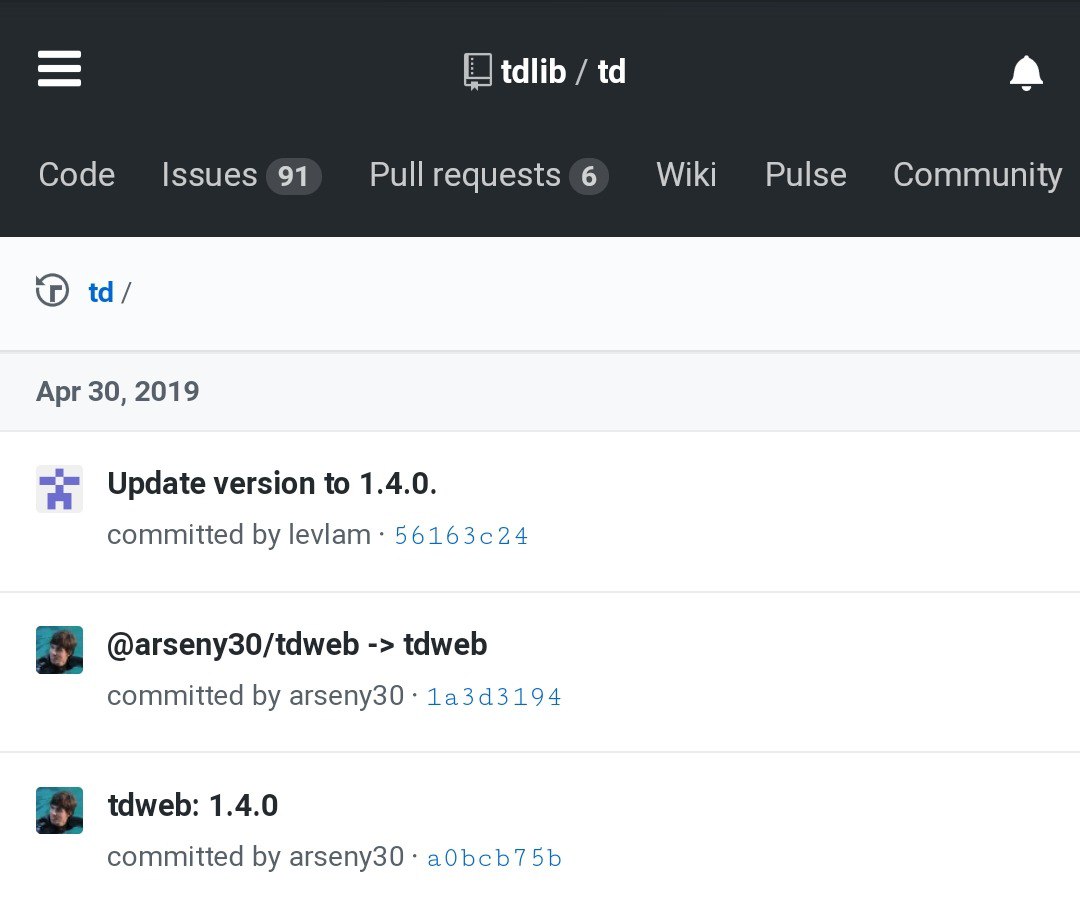
Task: Open commit hash 56163c24
Action: click(461, 536)
